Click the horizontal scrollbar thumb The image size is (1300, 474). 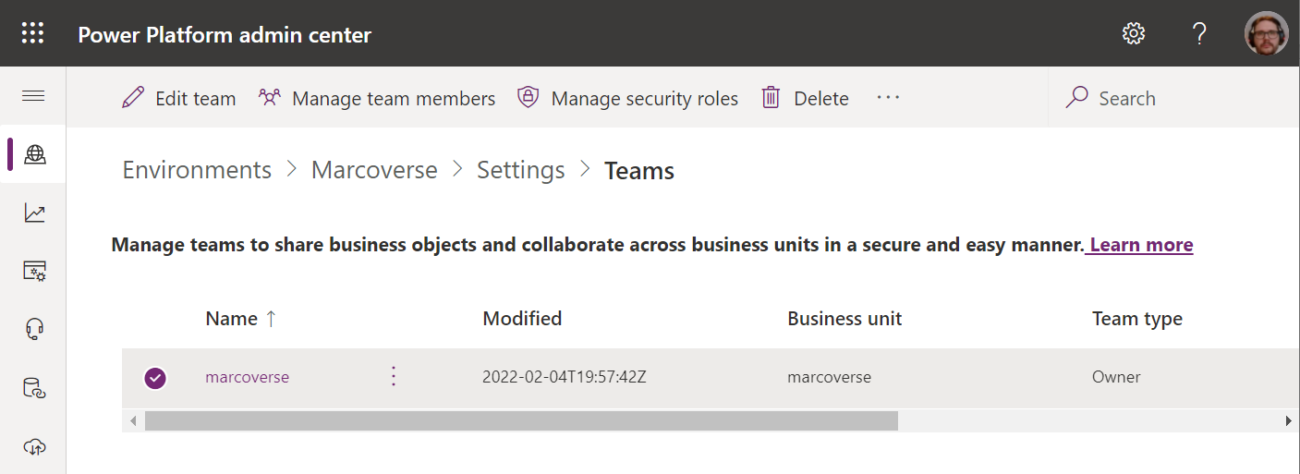click(521, 421)
